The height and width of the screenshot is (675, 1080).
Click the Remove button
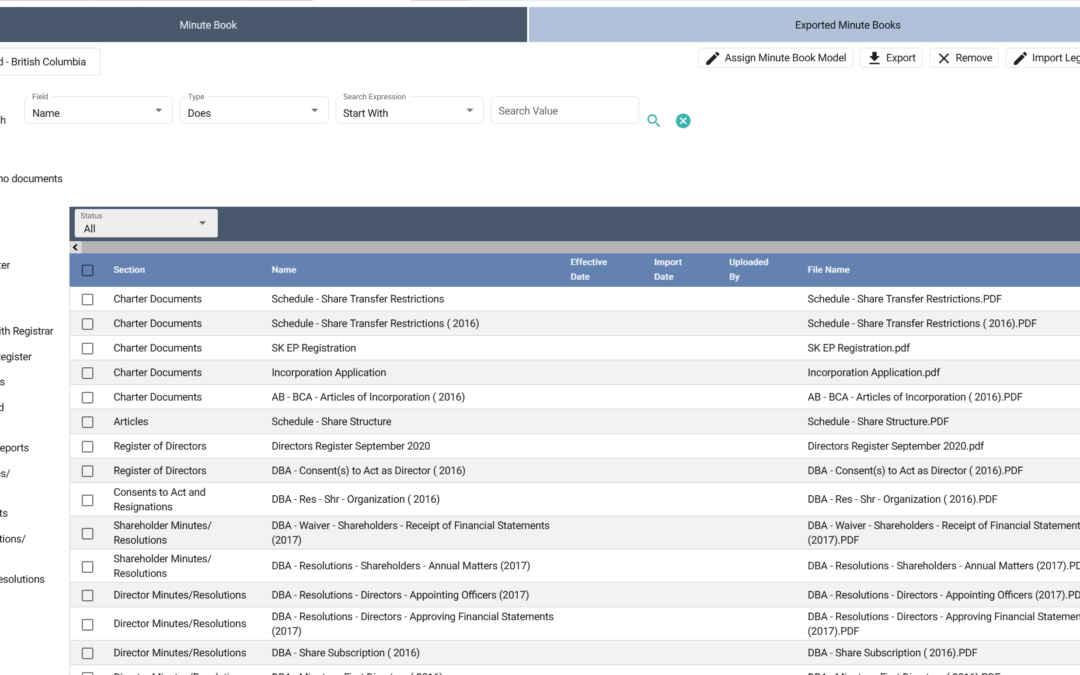point(964,58)
